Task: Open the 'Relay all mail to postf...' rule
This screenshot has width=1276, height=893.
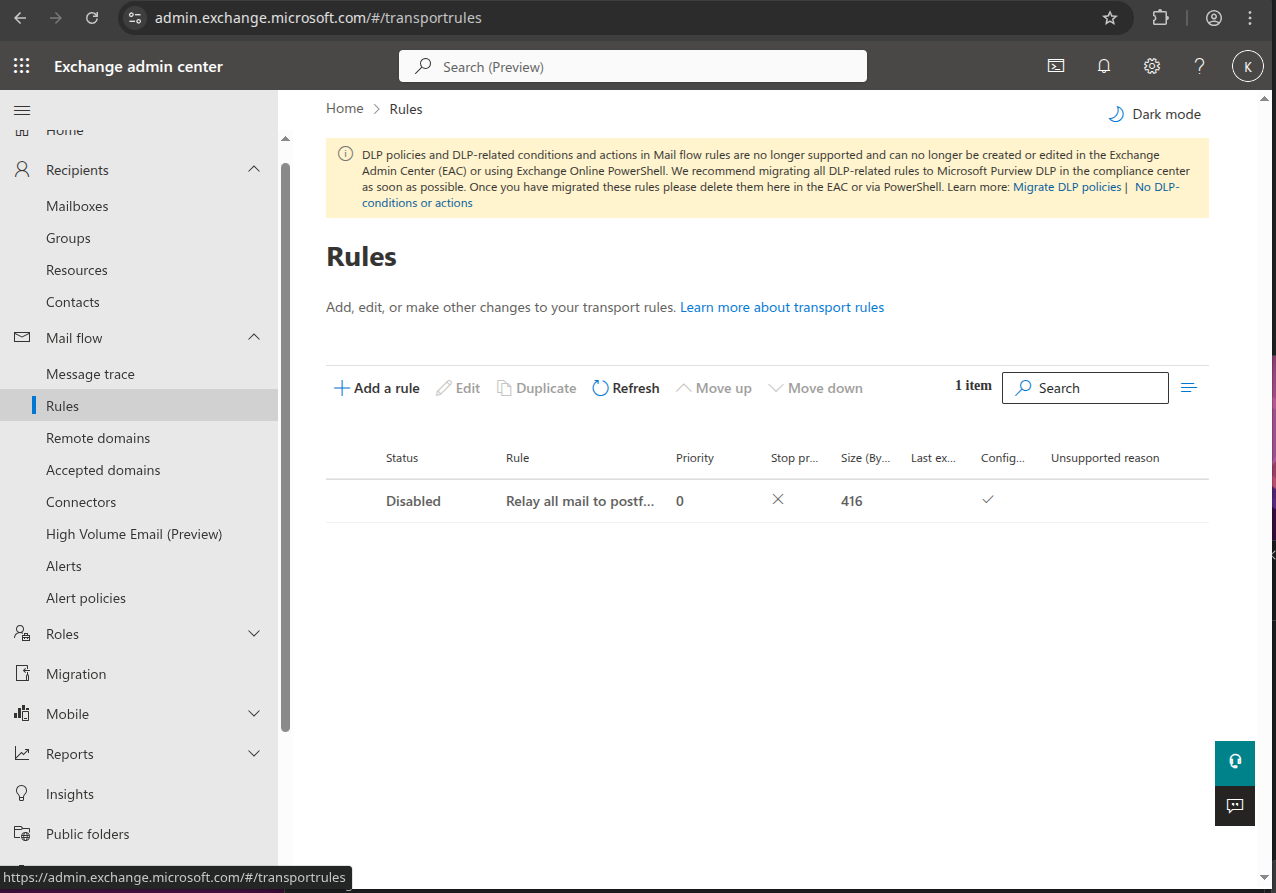Action: coord(580,501)
